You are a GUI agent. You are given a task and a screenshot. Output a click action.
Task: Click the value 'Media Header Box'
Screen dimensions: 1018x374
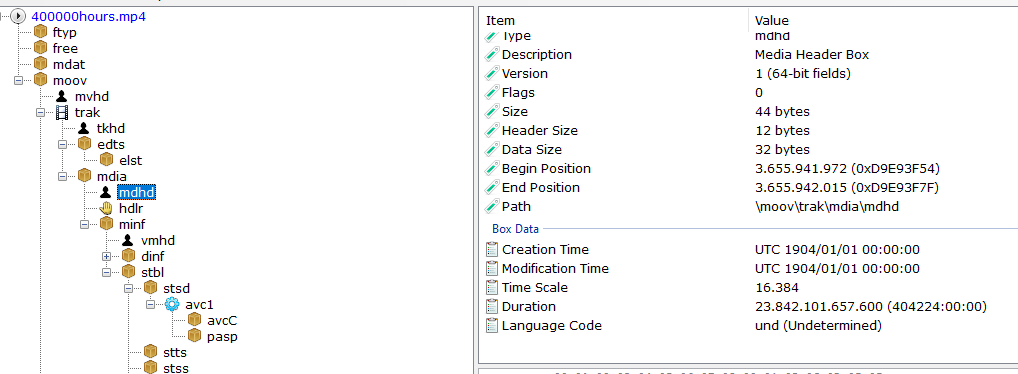(812, 55)
